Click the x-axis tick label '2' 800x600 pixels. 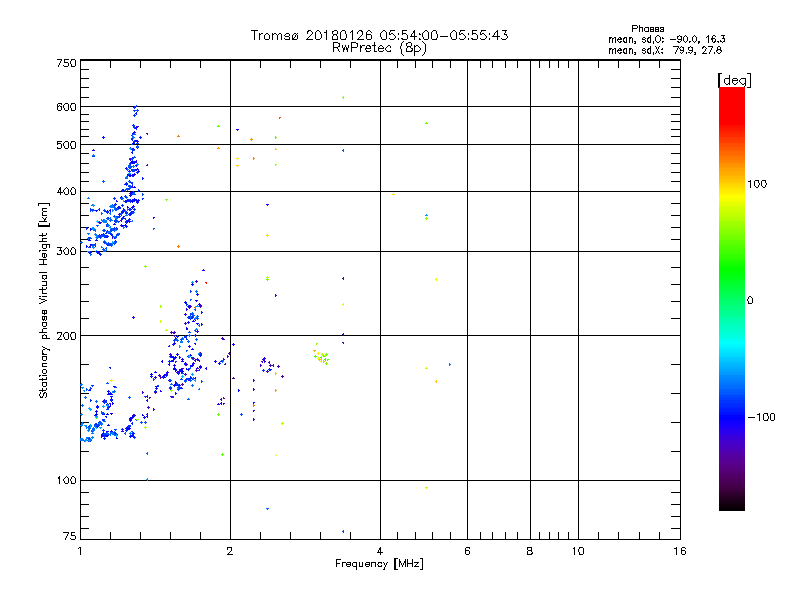[230, 551]
